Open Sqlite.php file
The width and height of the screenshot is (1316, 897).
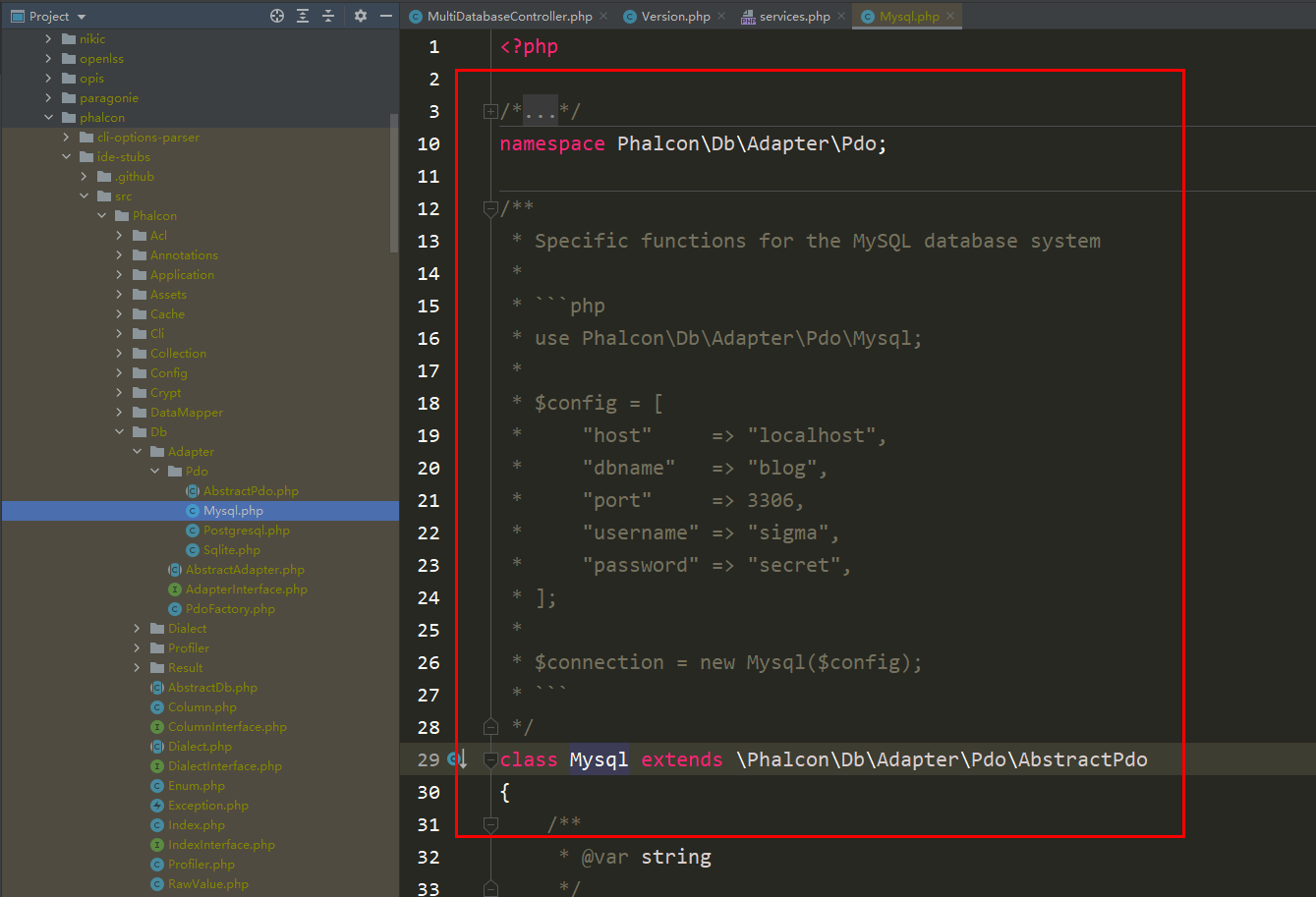point(231,550)
